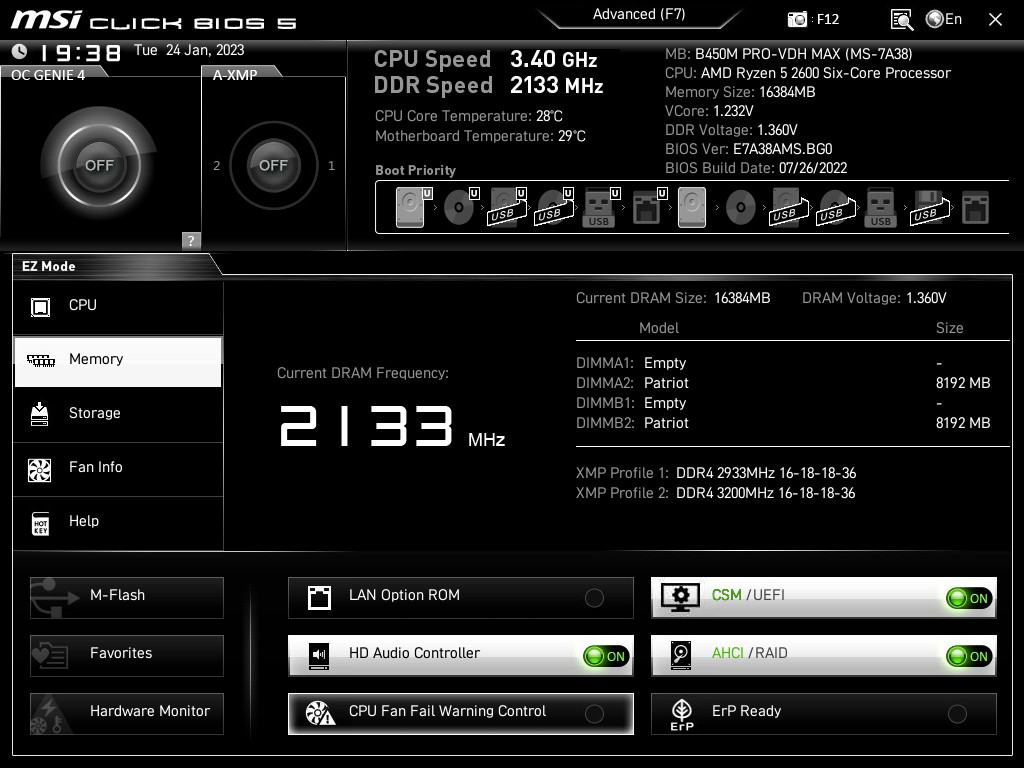The height and width of the screenshot is (768, 1024).
Task: Enable the CPU Fan Fail Warning Control radio
Action: click(x=594, y=714)
